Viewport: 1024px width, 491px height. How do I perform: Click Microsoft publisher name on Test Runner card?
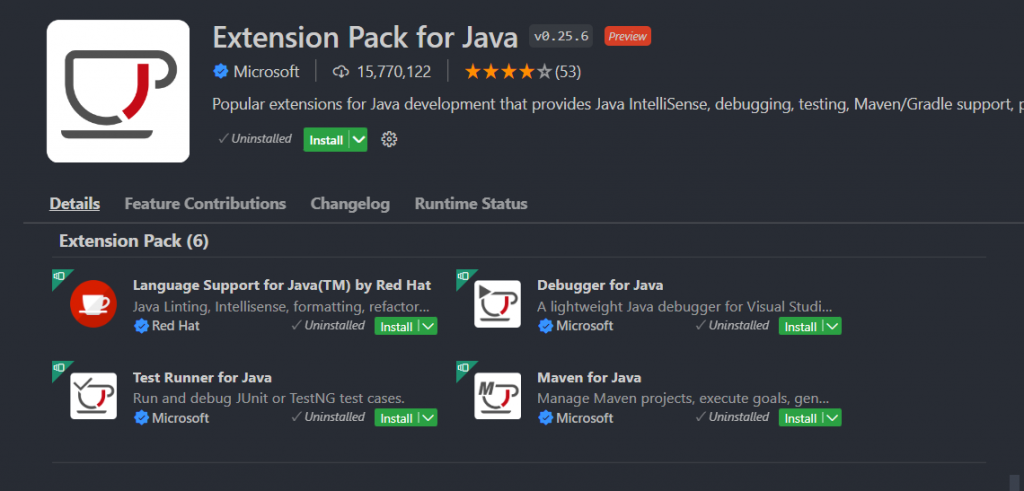[x=180, y=418]
